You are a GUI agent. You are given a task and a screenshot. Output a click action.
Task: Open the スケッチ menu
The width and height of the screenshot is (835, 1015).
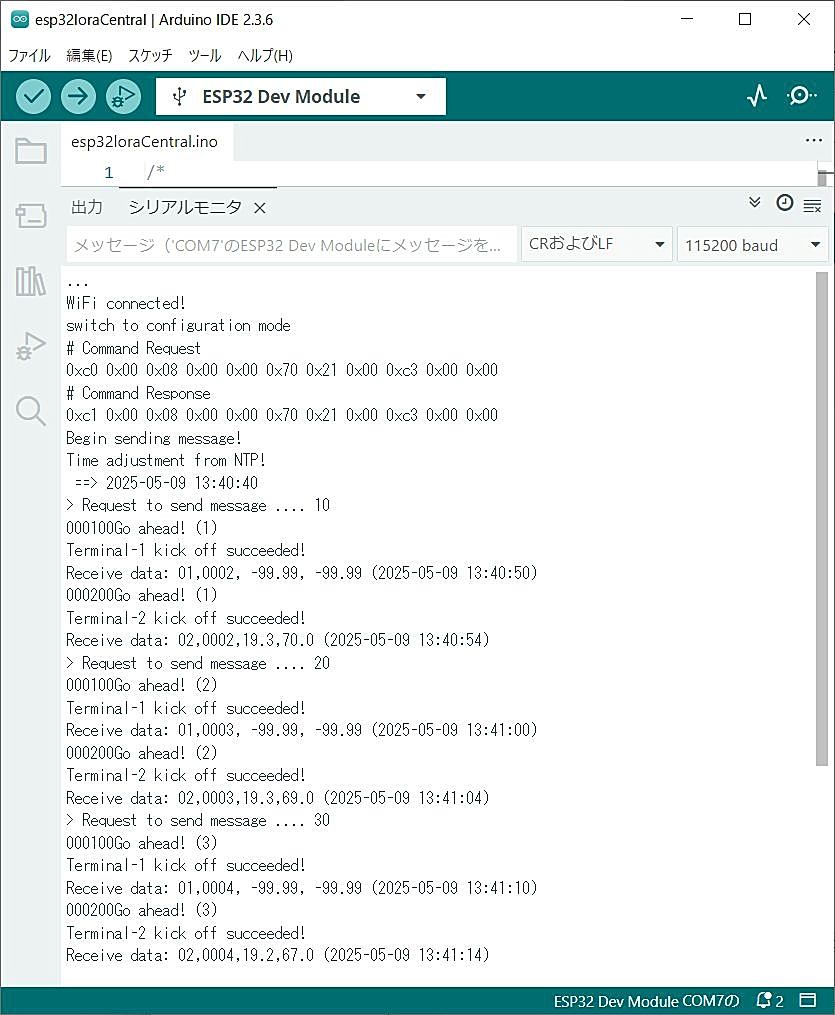pos(150,56)
